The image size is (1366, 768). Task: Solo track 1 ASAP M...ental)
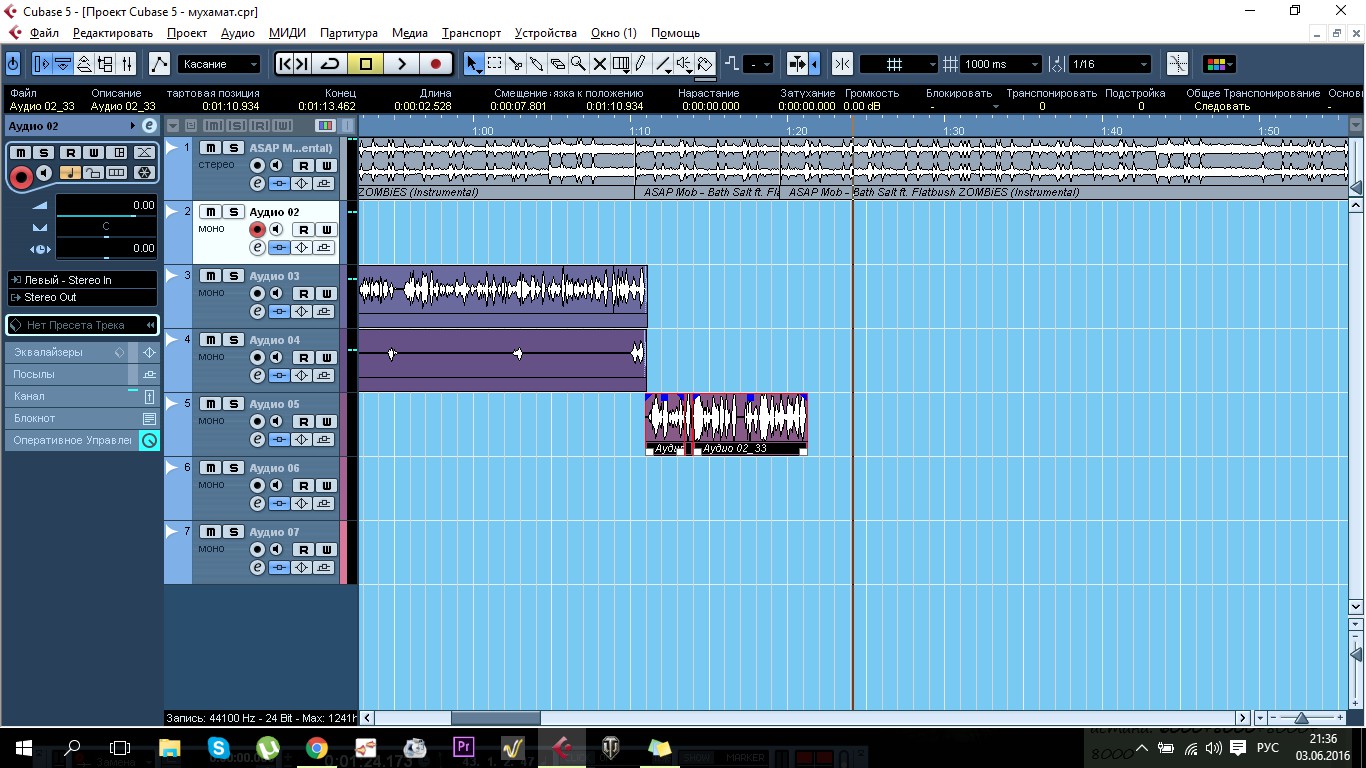(x=231, y=148)
